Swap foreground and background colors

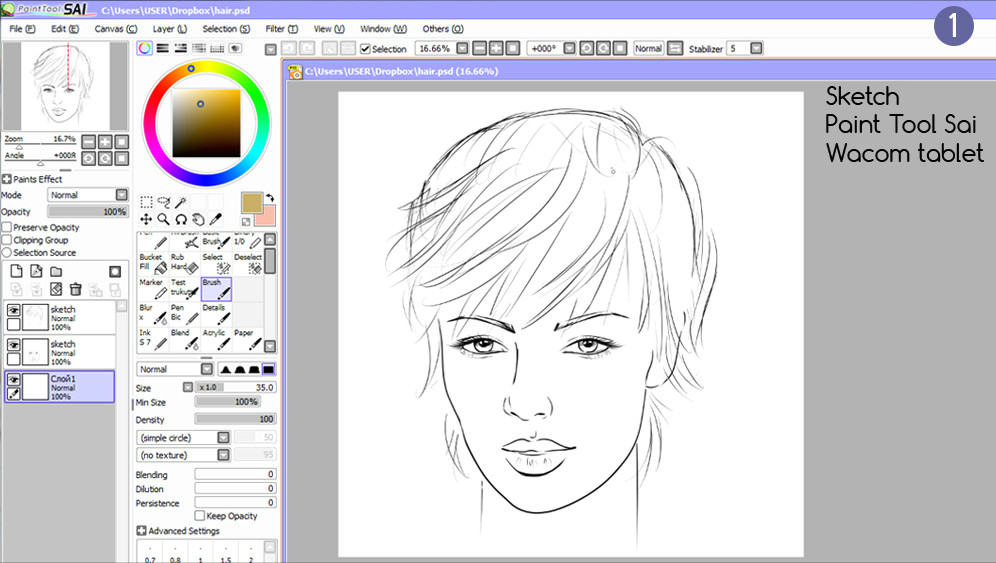[270, 198]
